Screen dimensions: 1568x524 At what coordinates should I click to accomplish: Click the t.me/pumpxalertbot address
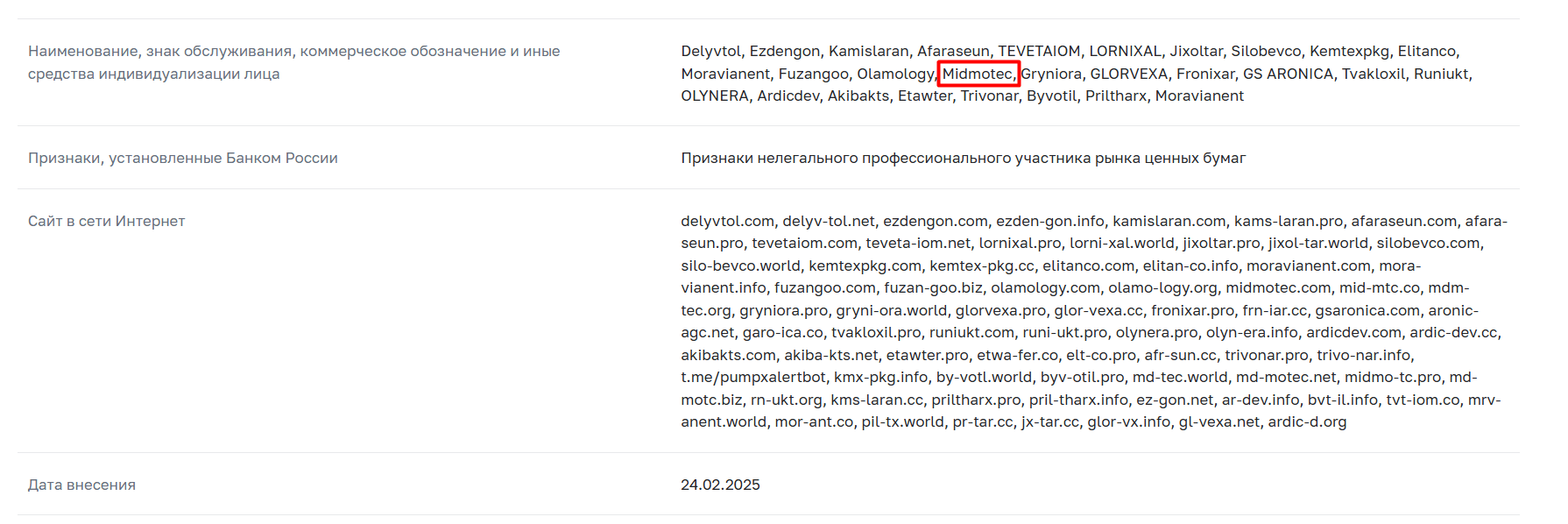click(x=753, y=378)
